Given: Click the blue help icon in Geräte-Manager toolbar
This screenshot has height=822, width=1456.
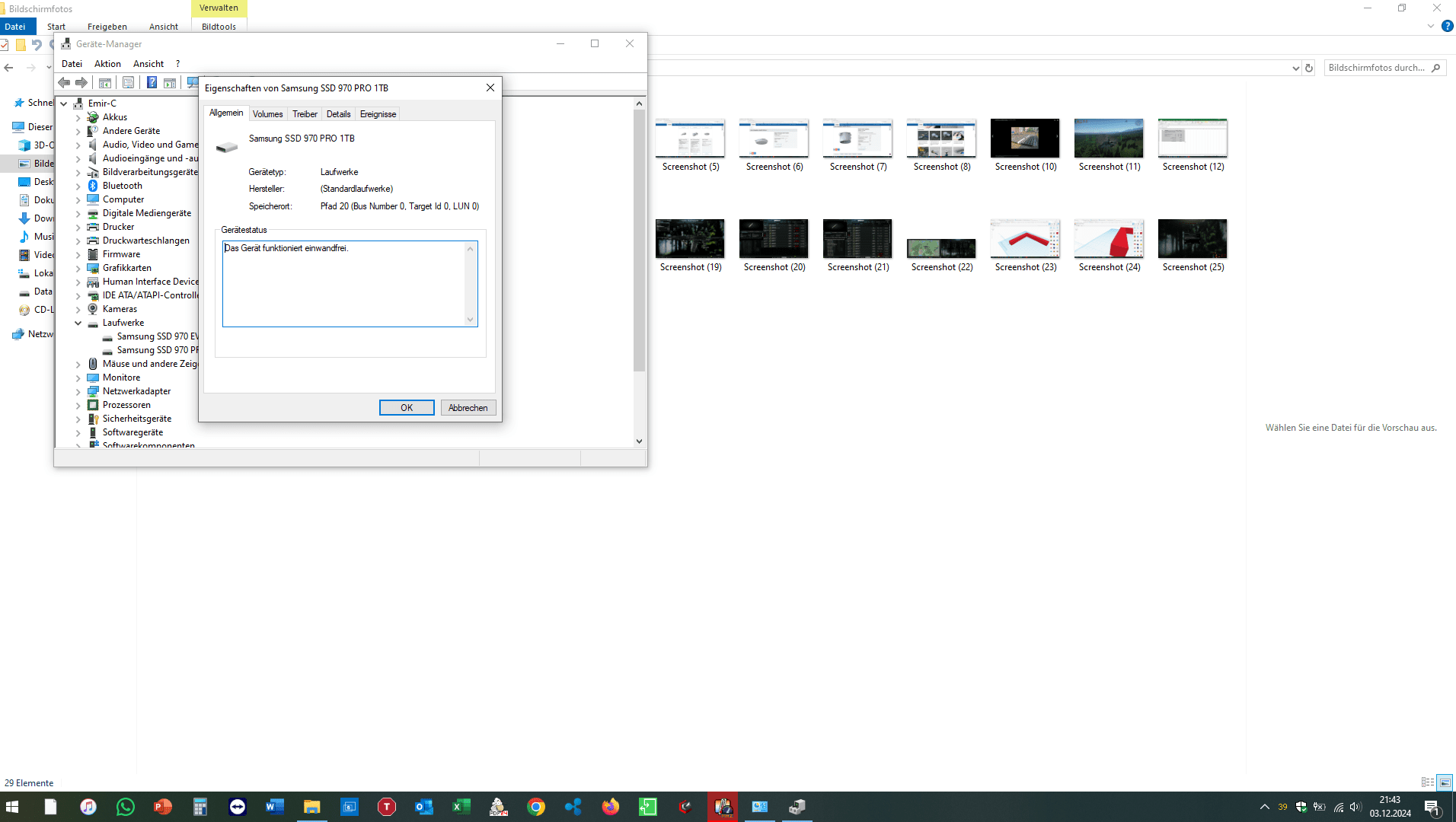Looking at the screenshot, I should pos(152,83).
